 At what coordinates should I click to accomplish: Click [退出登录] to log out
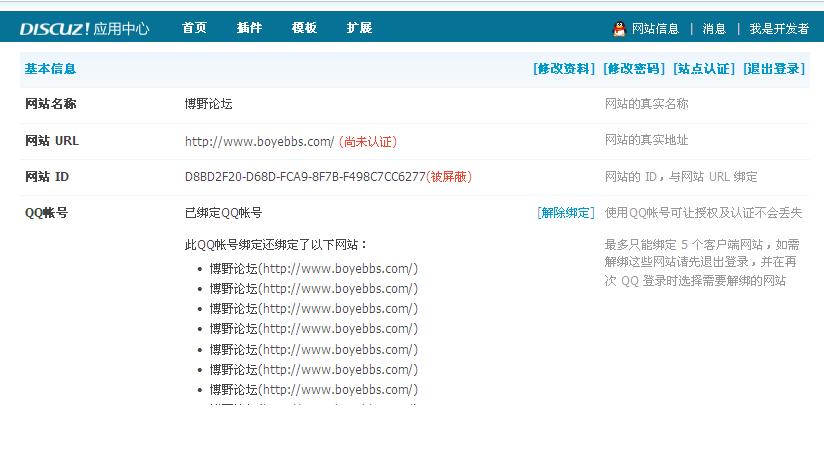click(x=774, y=69)
